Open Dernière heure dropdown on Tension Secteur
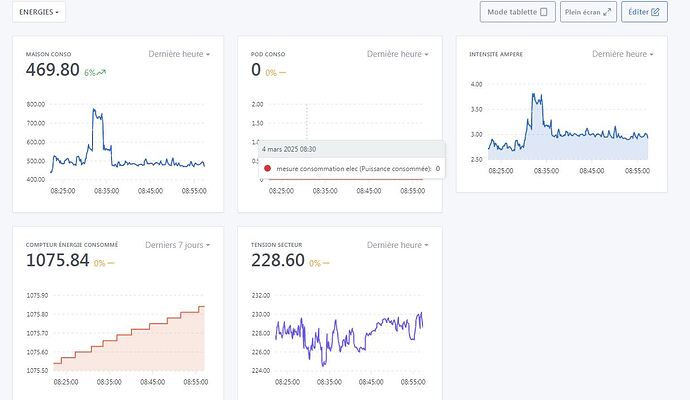Image resolution: width=690 pixels, height=400 pixels. (x=398, y=244)
